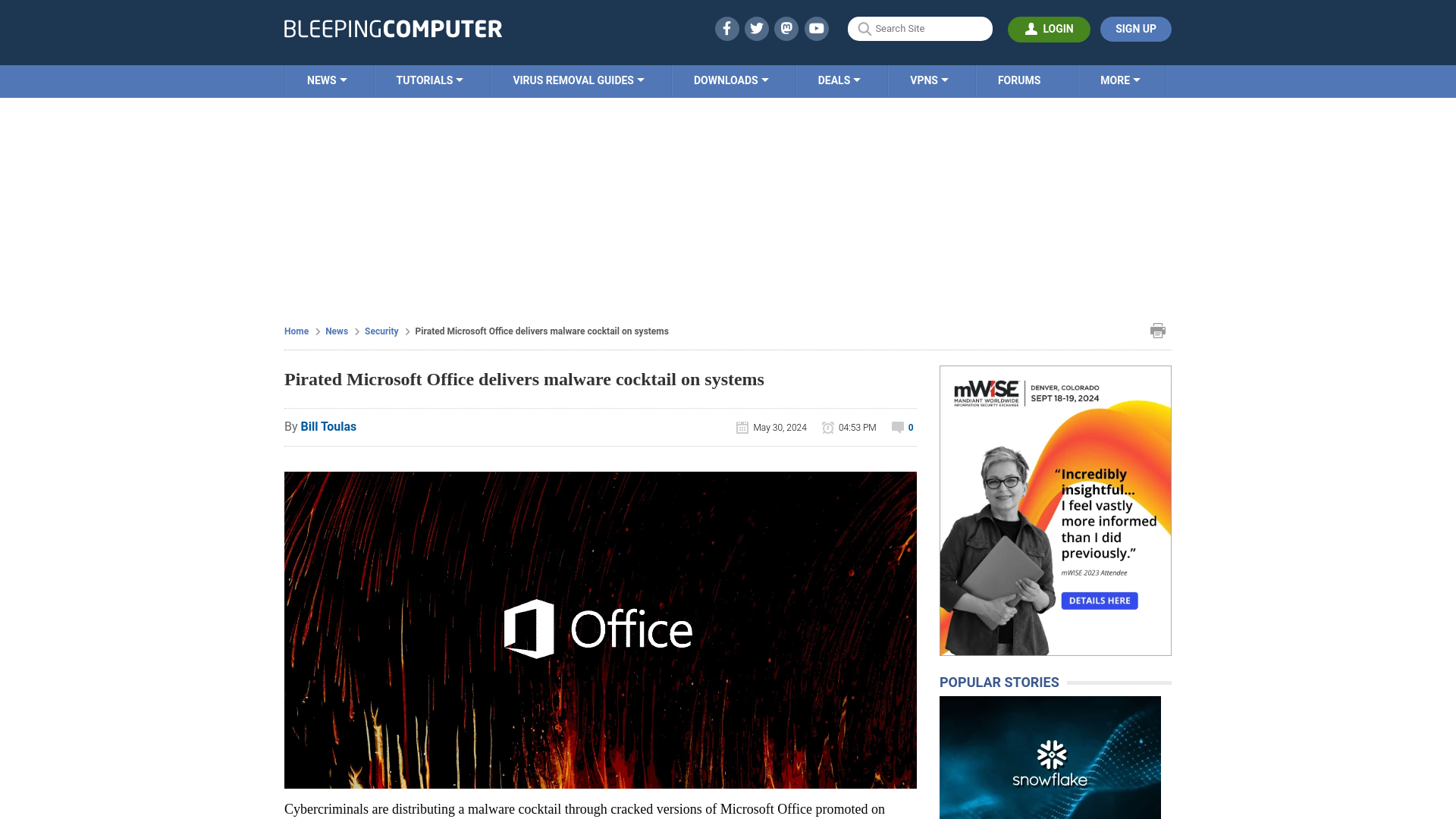
Task: Click the Snowflake popular story thumbnail
Action: (x=1050, y=757)
